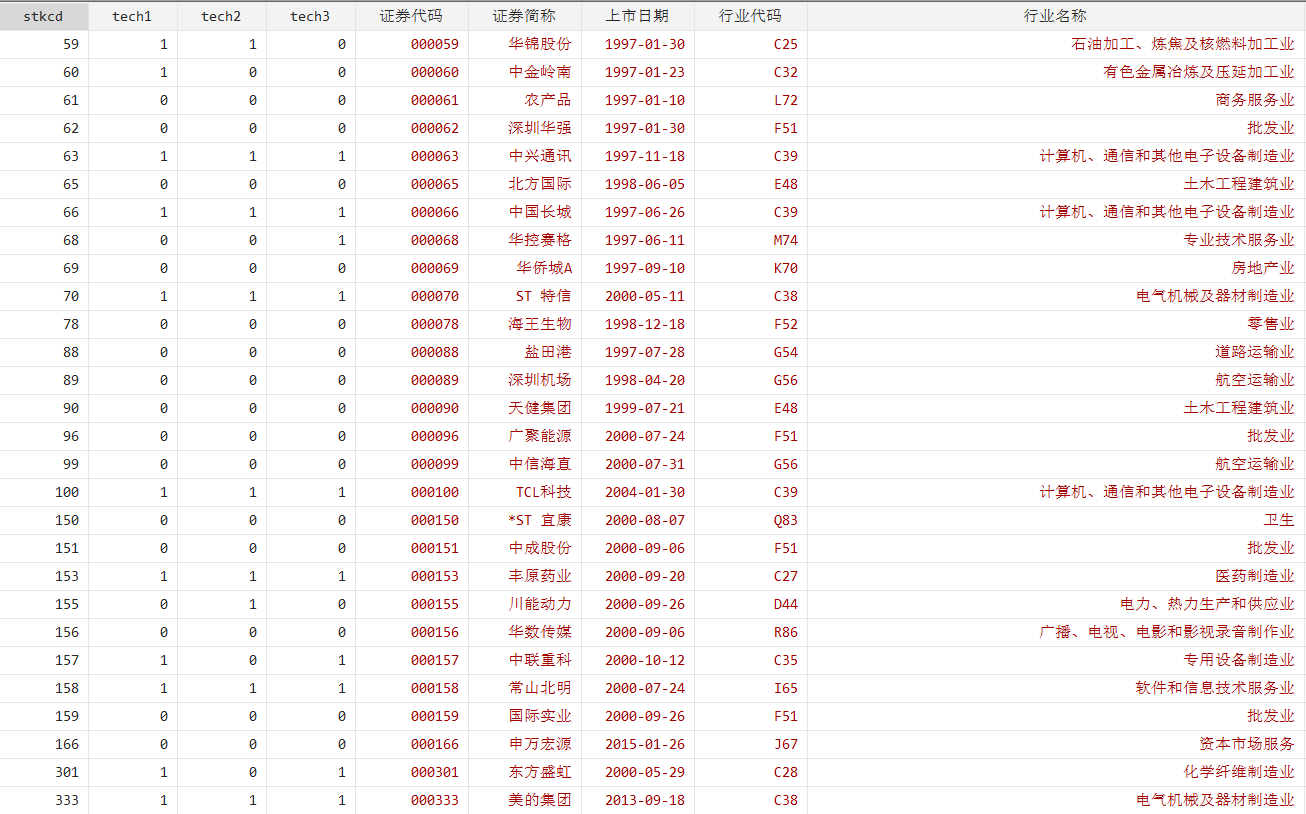
Task: Click industry code M74
Action: point(786,240)
